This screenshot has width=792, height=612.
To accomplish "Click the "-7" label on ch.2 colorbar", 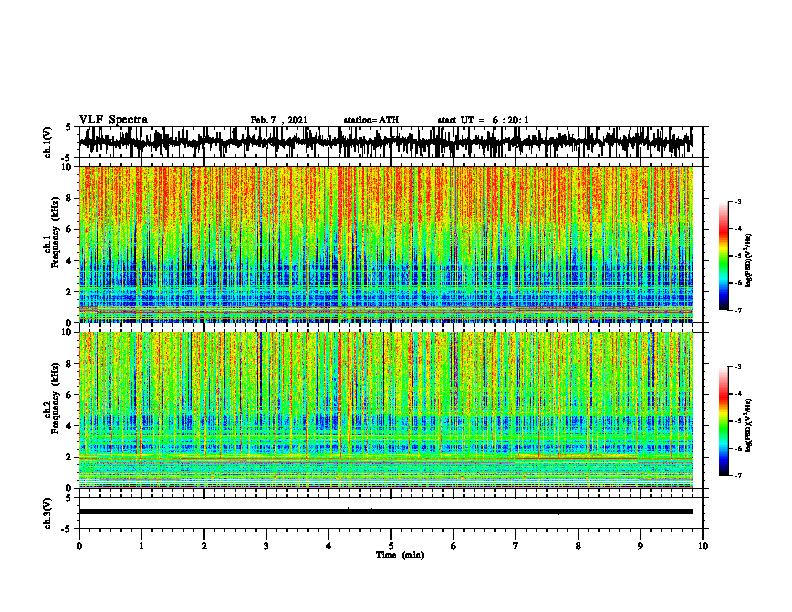I will pos(738,476).
